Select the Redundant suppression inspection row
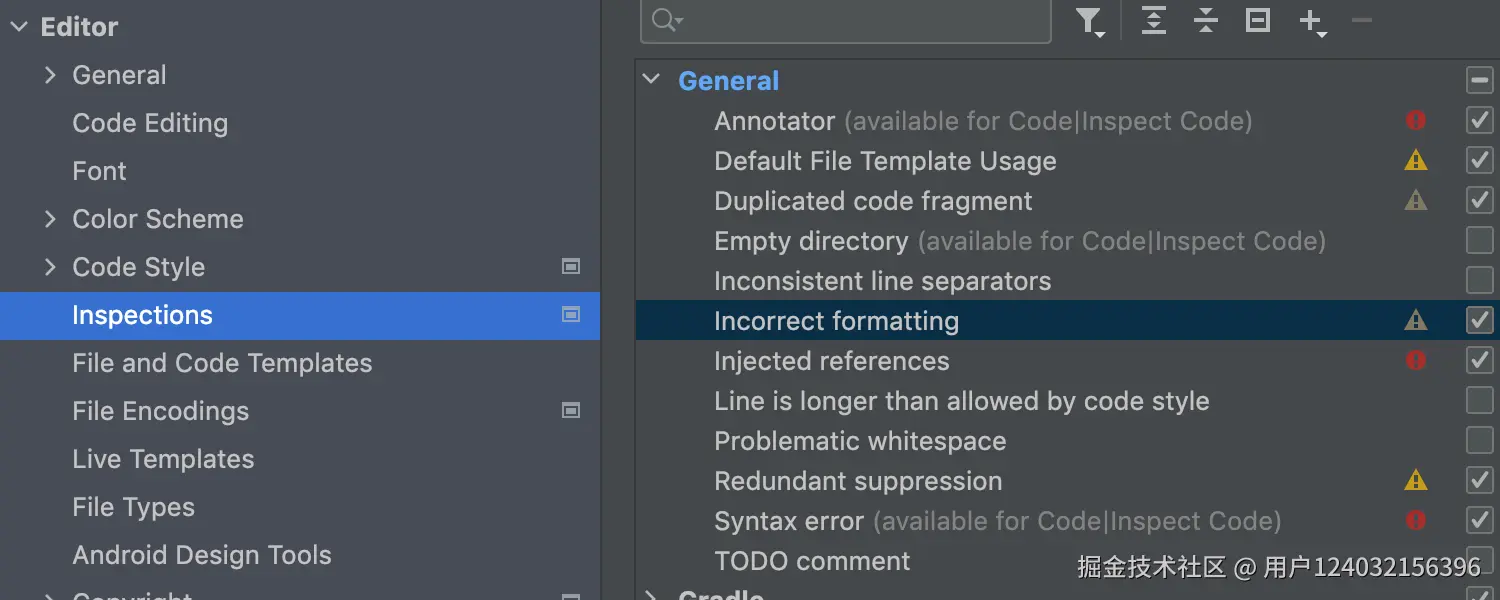 click(x=858, y=481)
